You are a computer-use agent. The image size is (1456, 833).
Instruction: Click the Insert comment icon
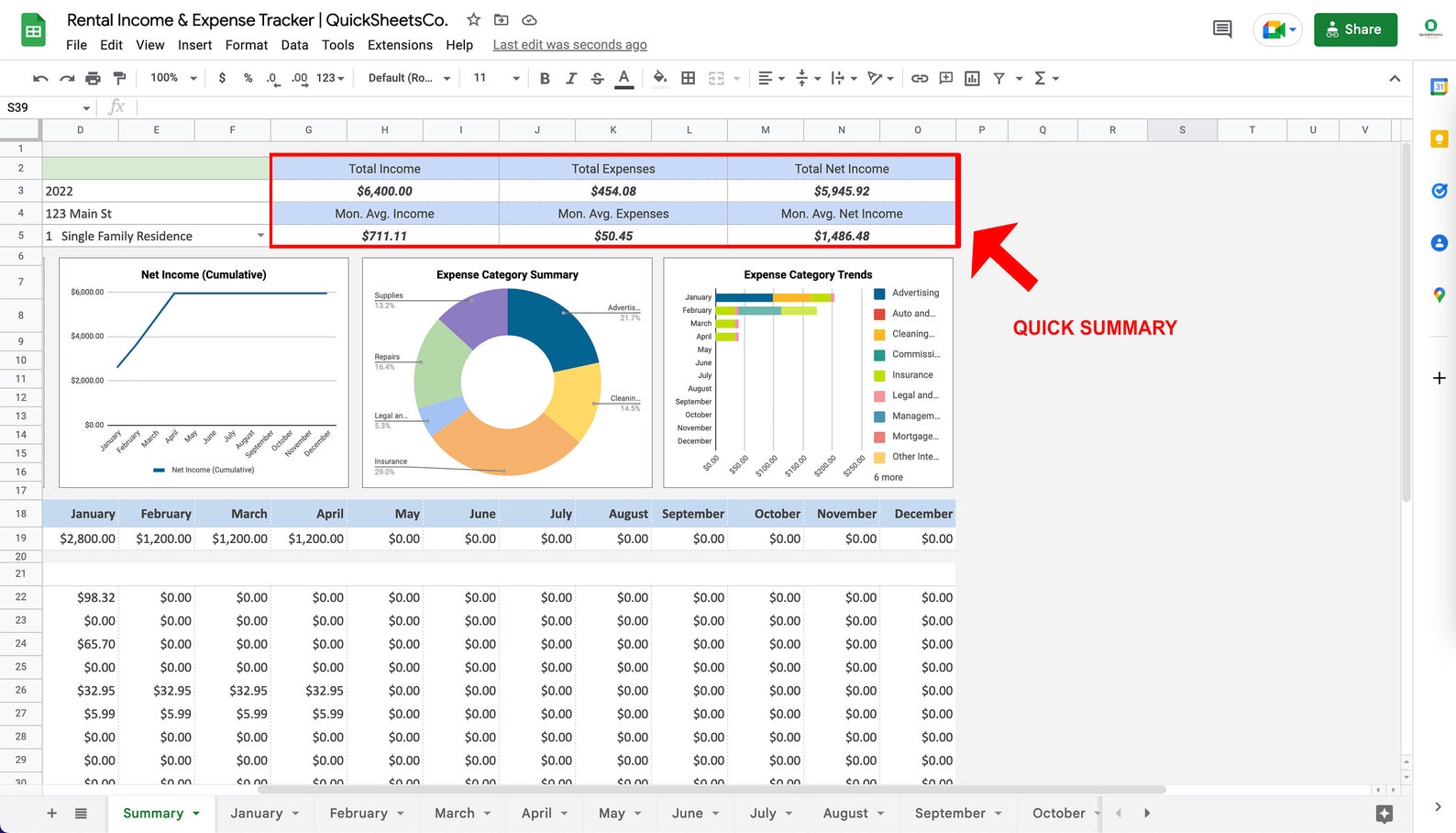point(946,79)
